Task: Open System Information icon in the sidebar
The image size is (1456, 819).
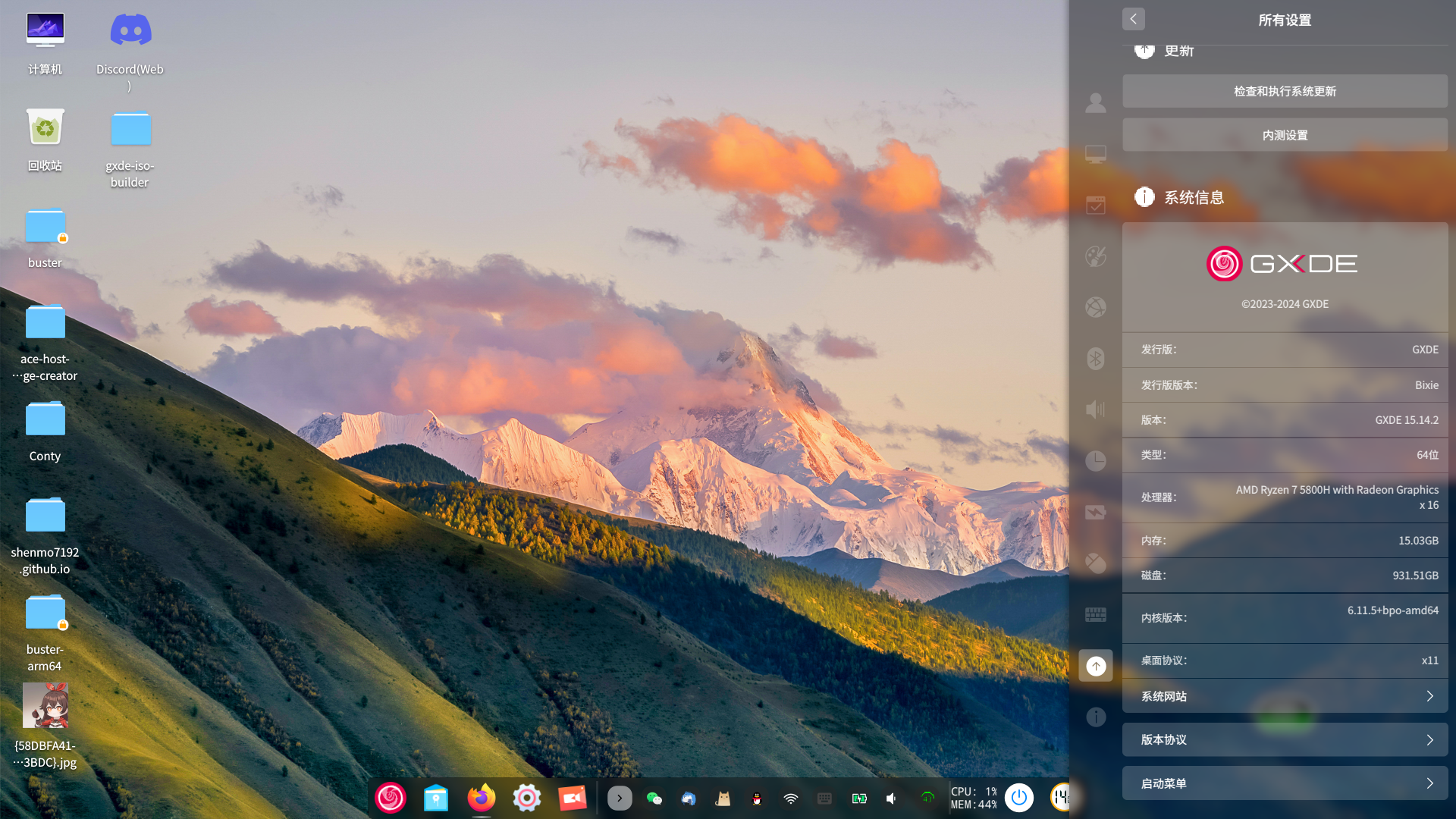Action: point(1096,717)
